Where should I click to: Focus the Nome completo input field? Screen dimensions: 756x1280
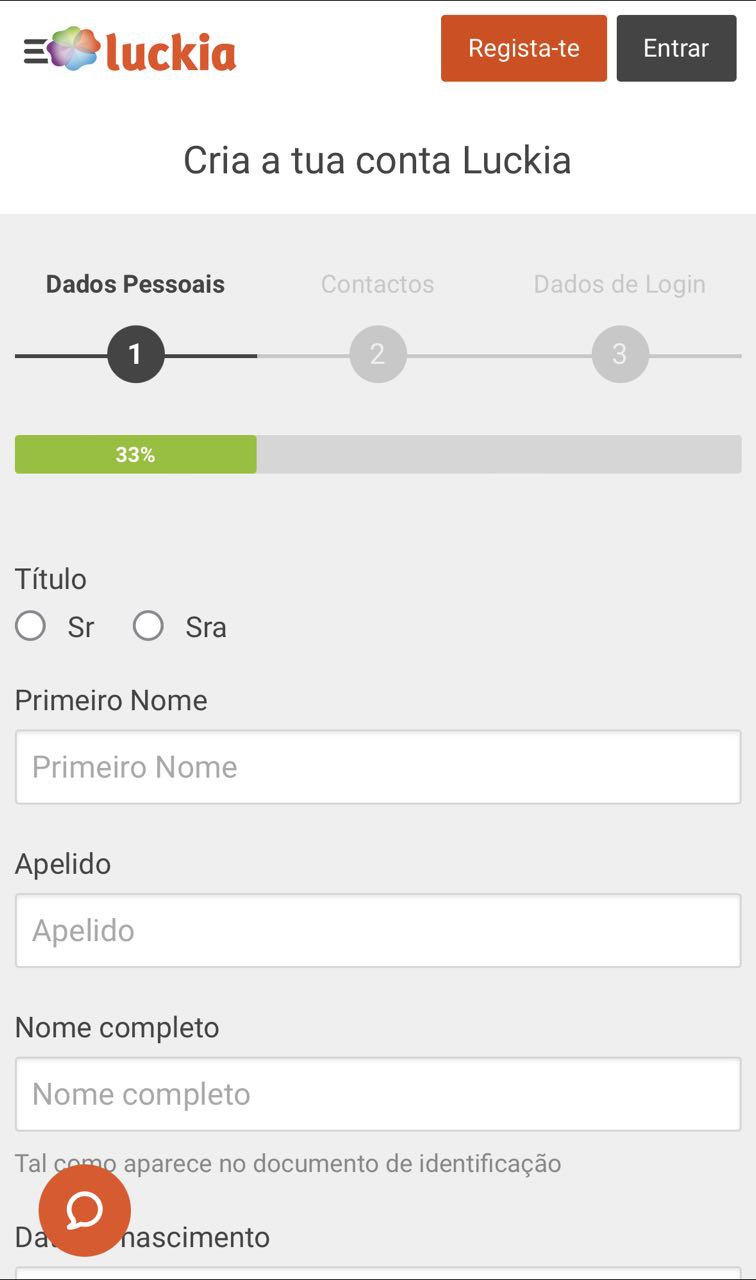[x=378, y=1094]
